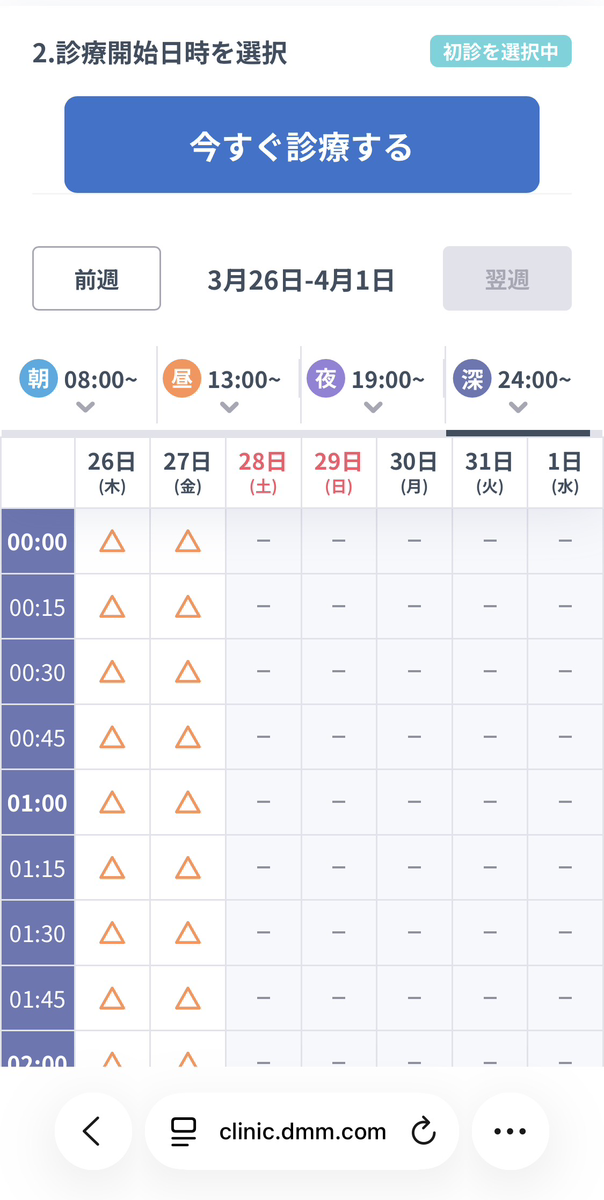Expand the chevron under 19:00~
This screenshot has width=604, height=1200.
374,407
